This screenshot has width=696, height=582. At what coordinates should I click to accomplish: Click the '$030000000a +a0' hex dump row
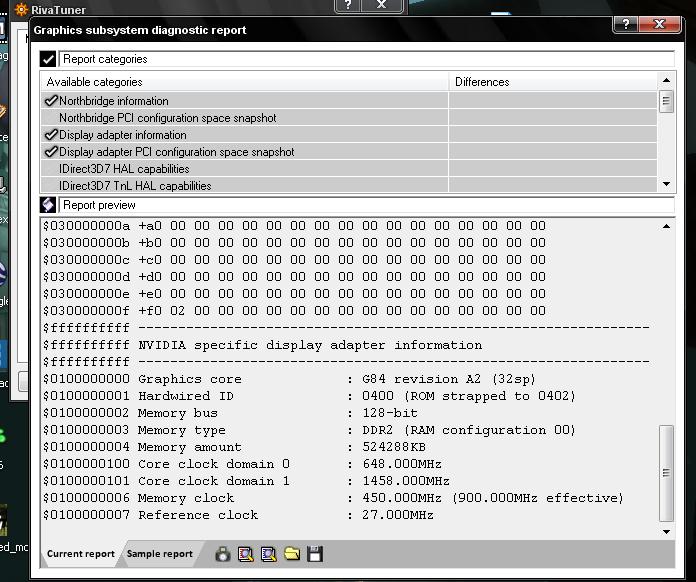[x=294, y=226]
